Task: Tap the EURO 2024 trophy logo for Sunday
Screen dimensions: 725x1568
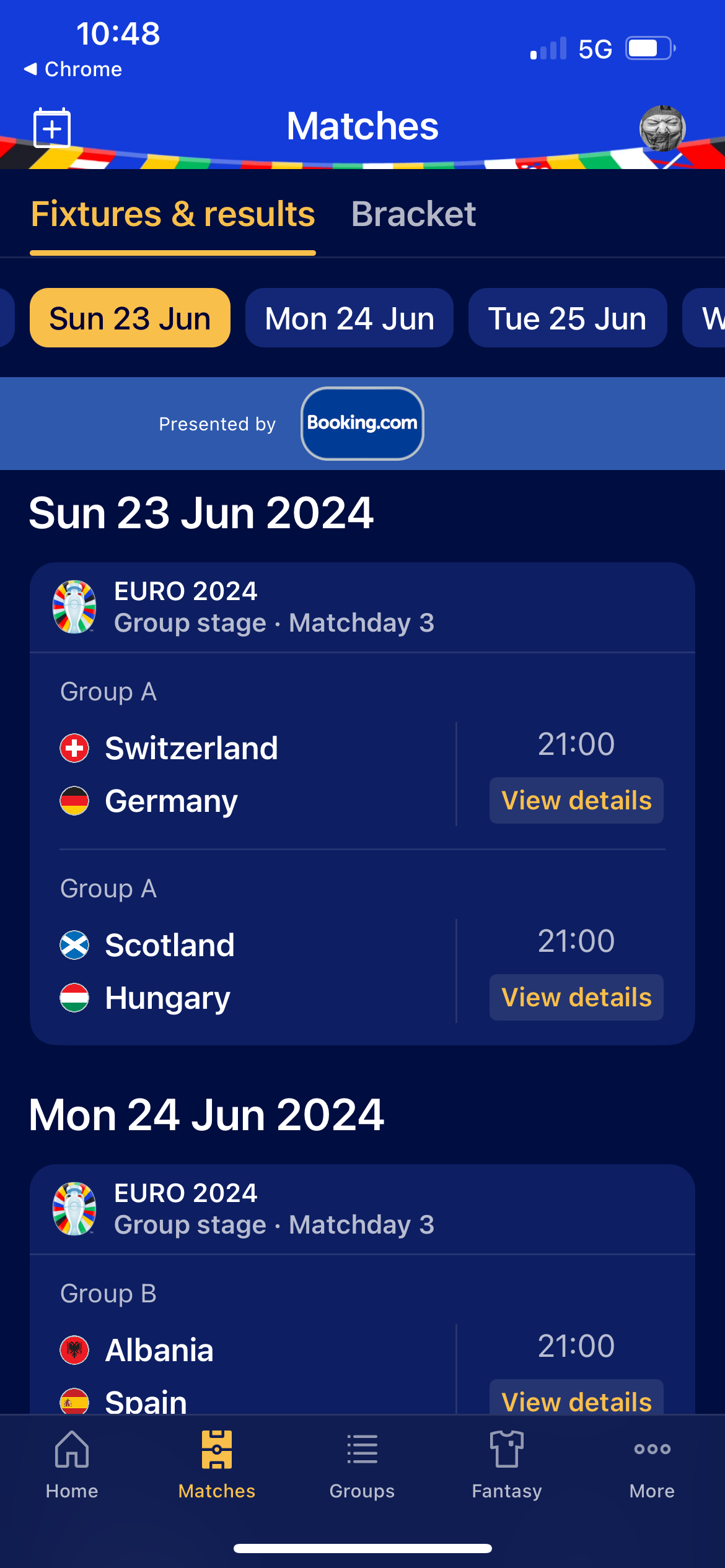Action: (x=74, y=607)
